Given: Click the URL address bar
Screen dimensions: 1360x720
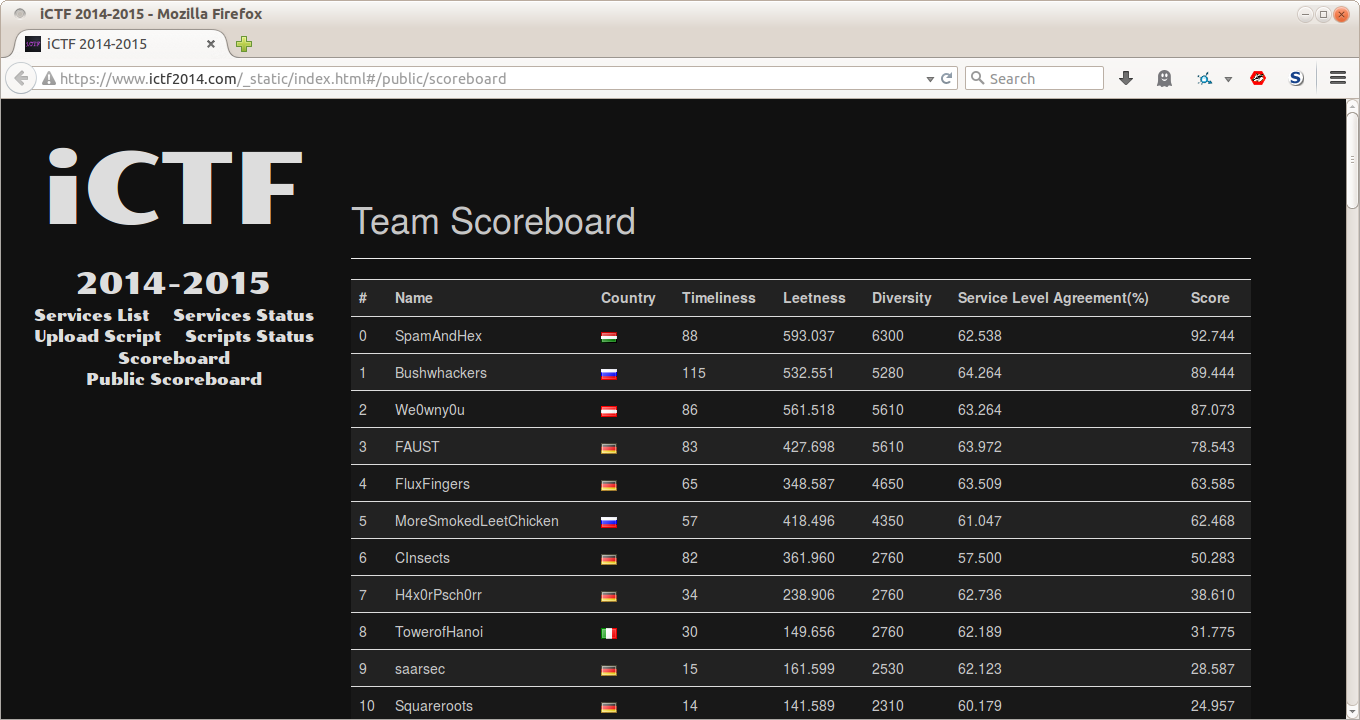Looking at the screenshot, I should [490, 79].
